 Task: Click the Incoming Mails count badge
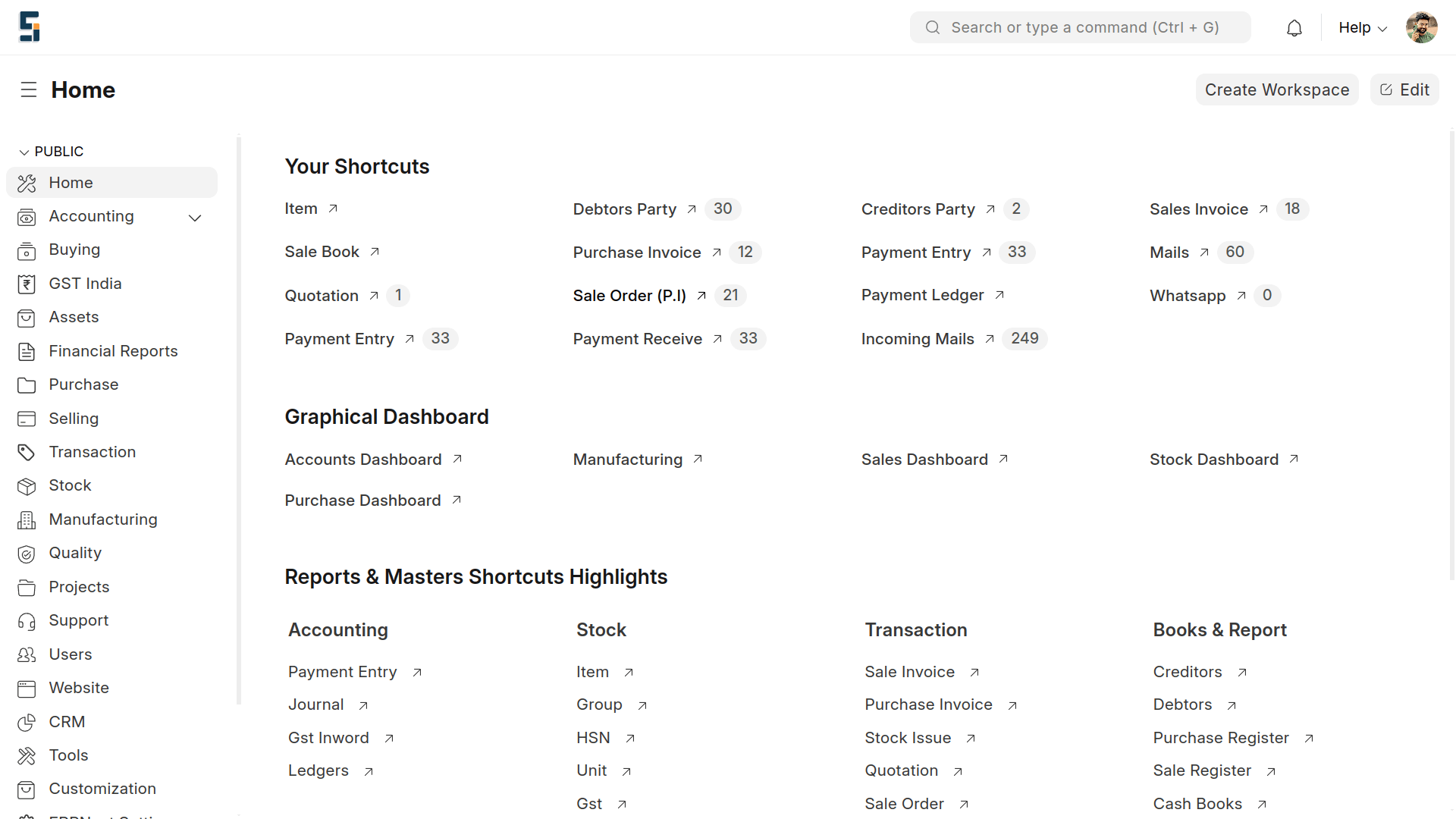pos(1025,338)
